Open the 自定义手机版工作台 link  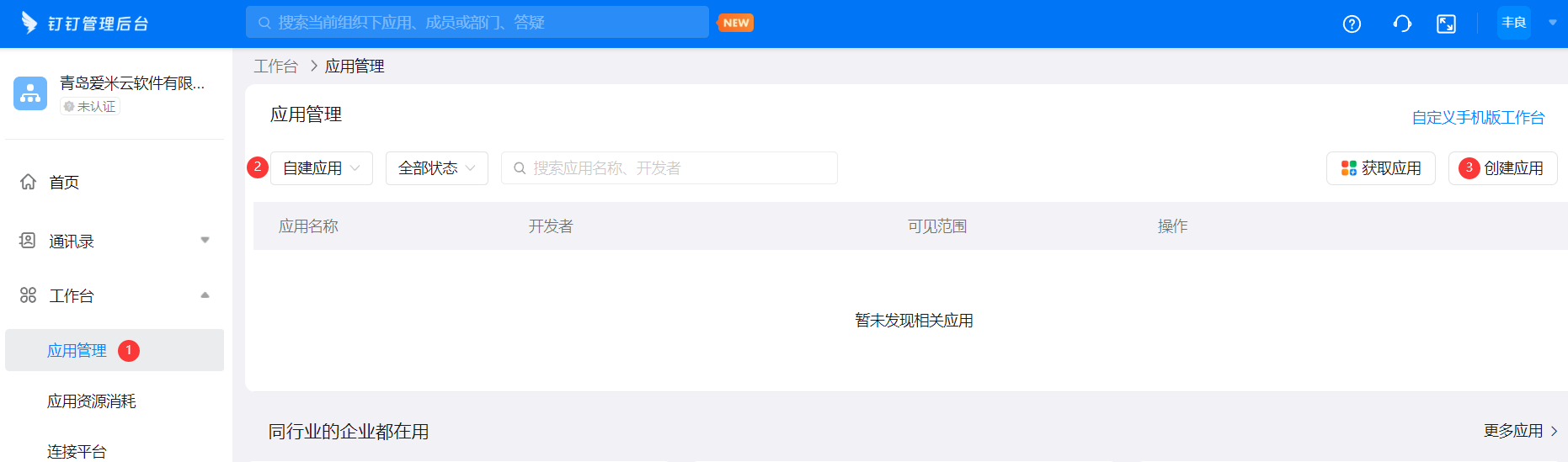(x=1478, y=118)
